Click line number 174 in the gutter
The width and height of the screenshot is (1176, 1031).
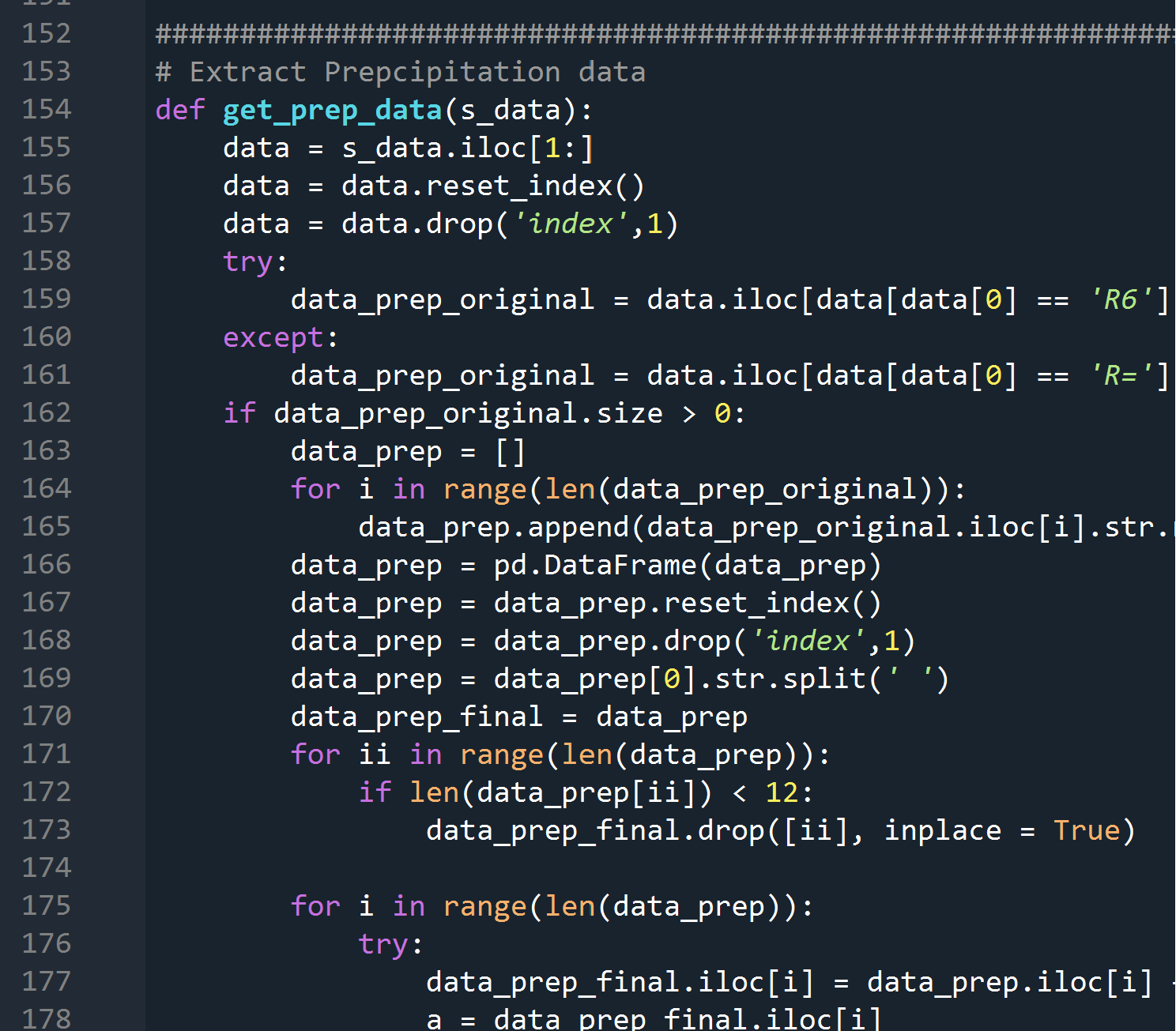tap(47, 867)
